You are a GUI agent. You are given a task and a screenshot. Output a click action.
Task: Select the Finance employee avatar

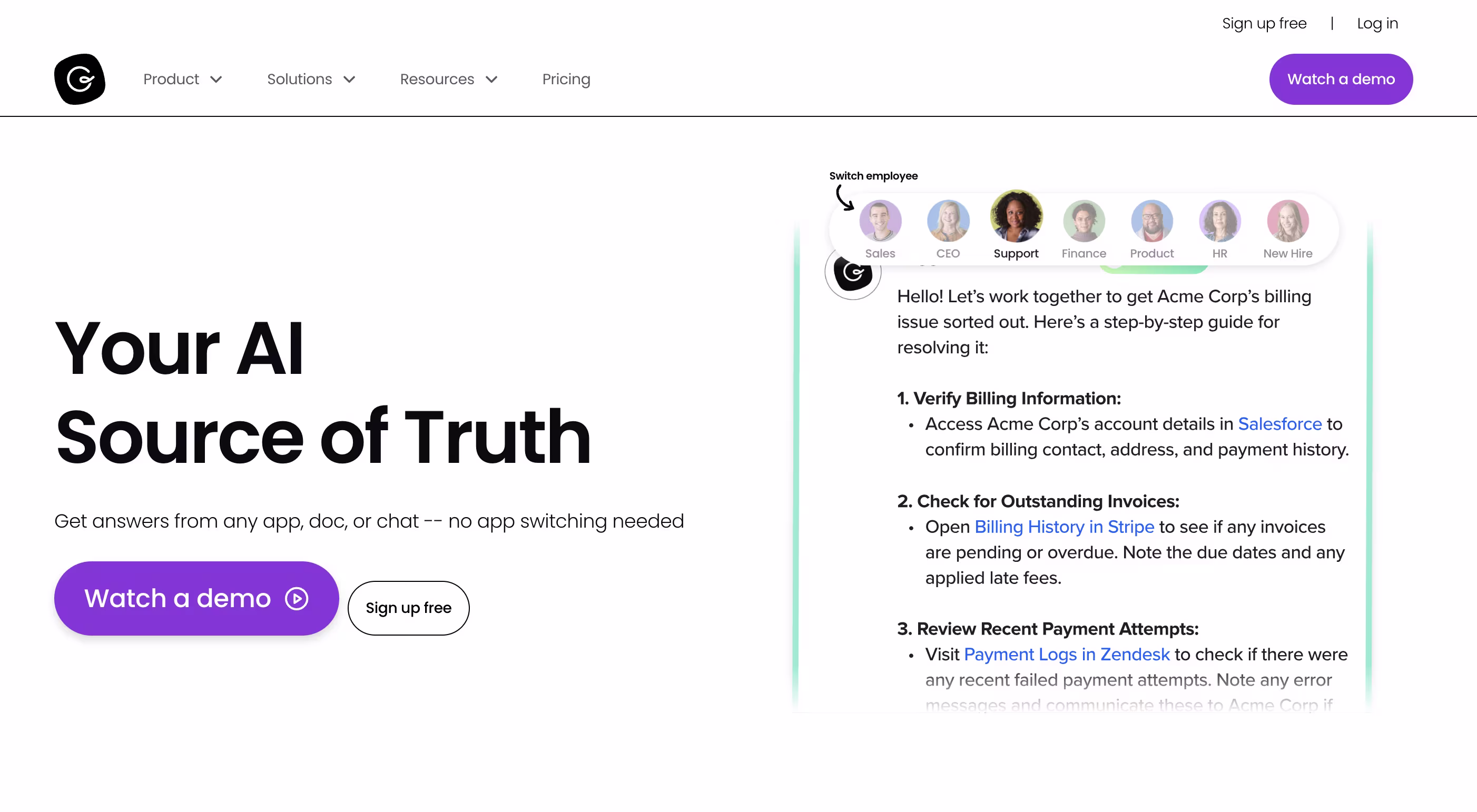coord(1084,221)
